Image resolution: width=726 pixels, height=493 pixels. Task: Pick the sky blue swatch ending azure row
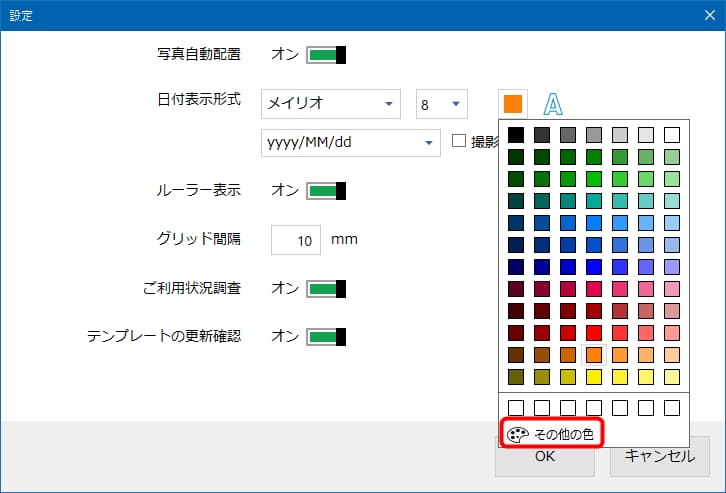pyautogui.click(x=672, y=223)
